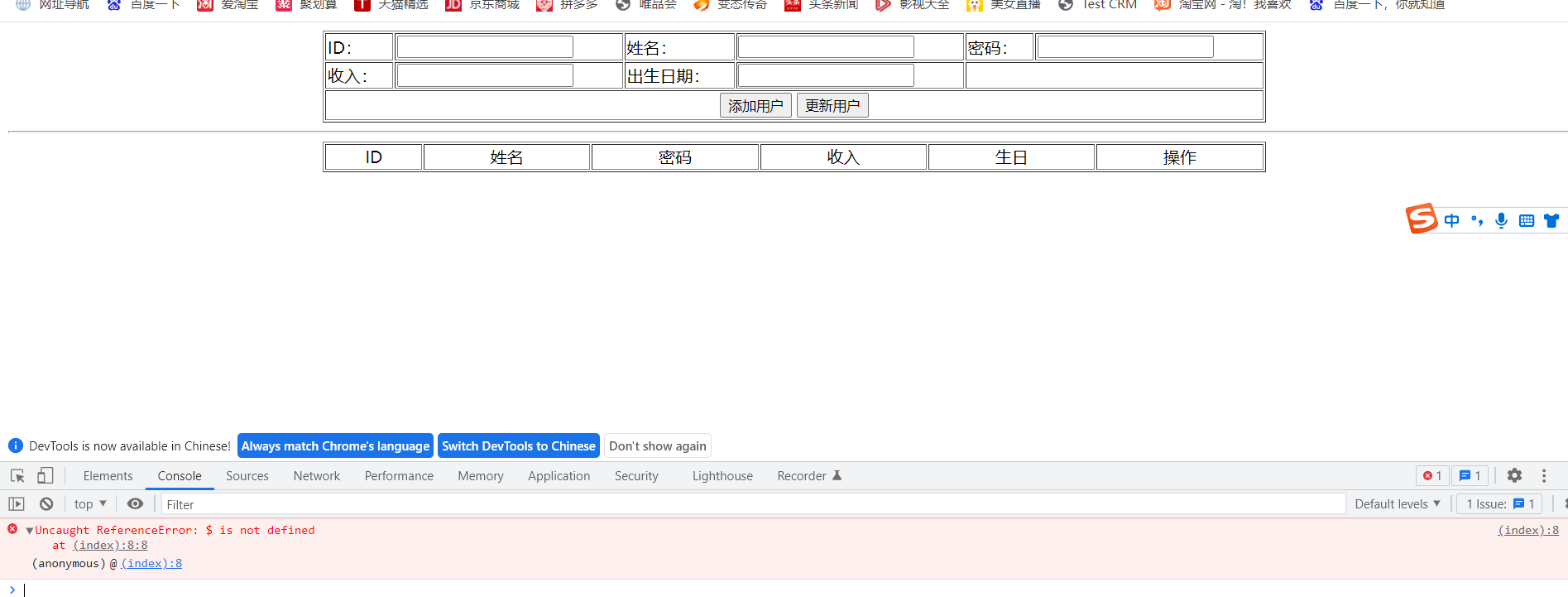Dismiss with 'Don't show again' button

[x=658, y=445]
